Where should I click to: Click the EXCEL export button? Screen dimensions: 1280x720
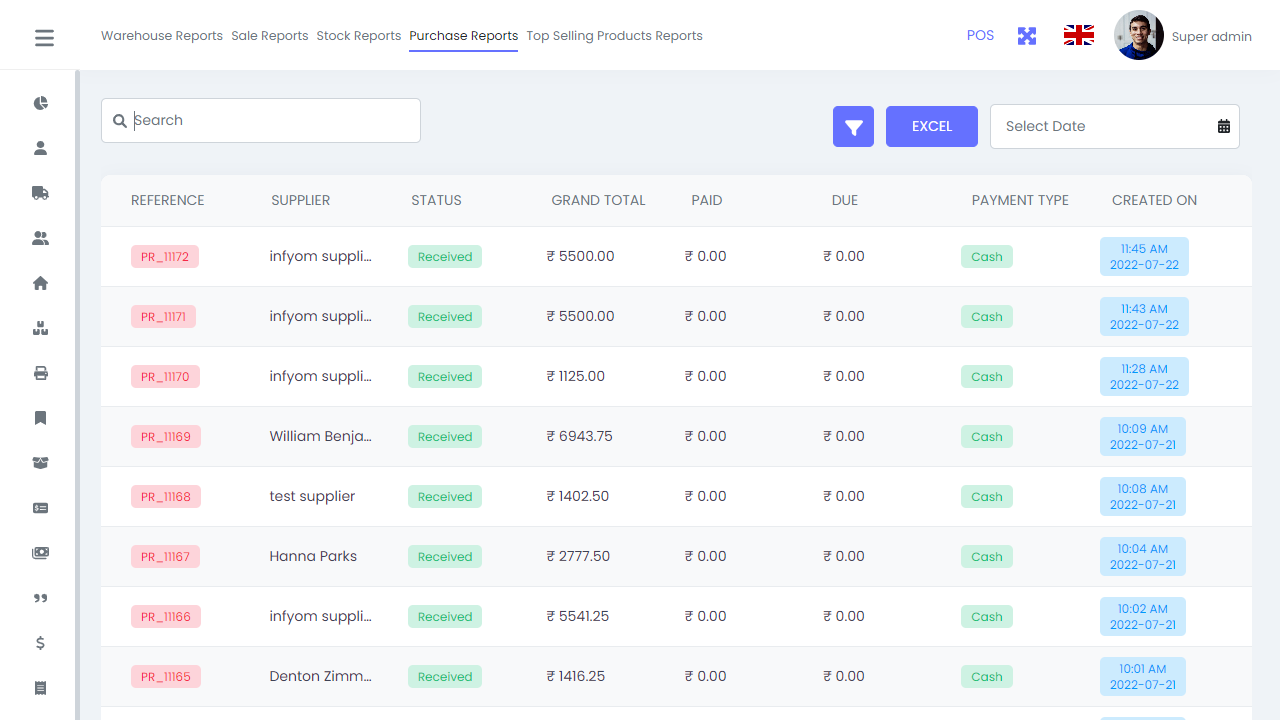pyautogui.click(x=931, y=127)
